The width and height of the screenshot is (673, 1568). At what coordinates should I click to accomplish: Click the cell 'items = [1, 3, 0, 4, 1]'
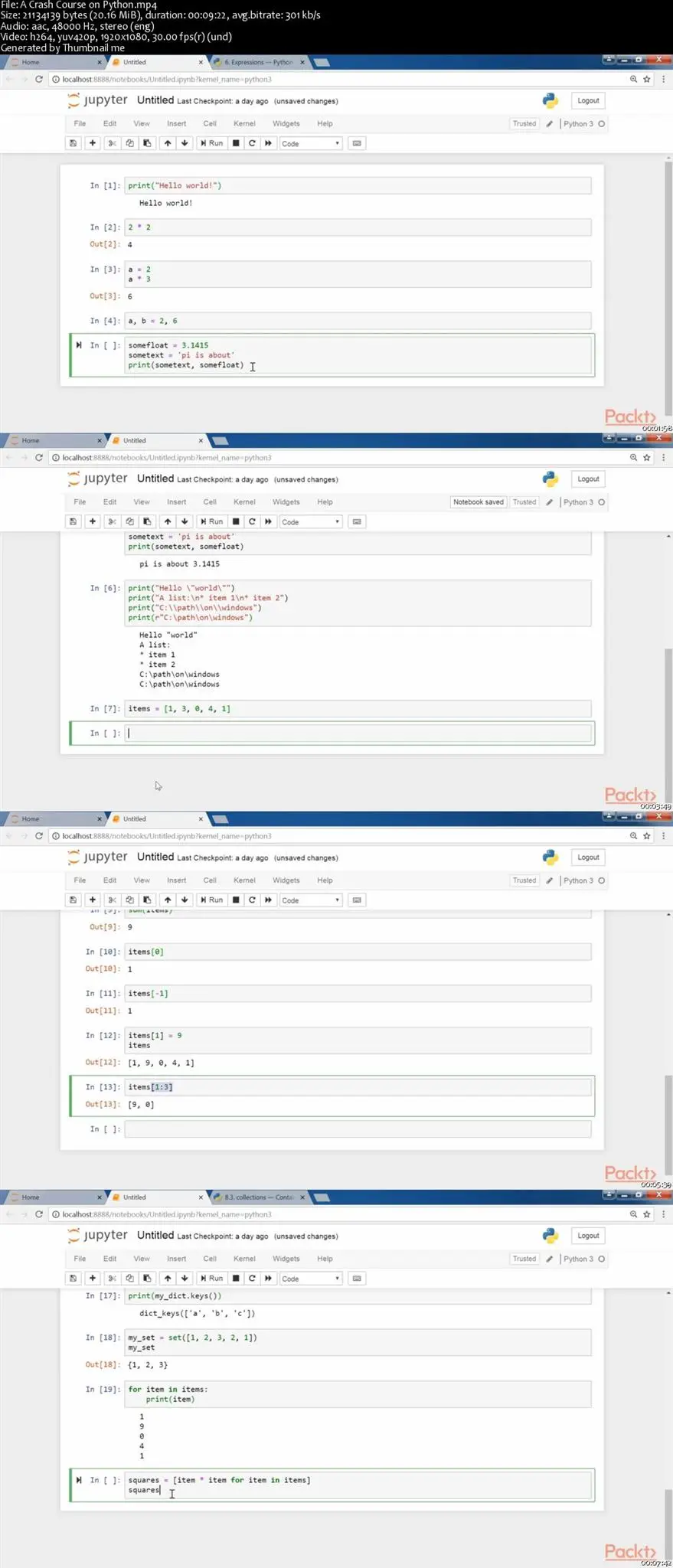(x=358, y=708)
